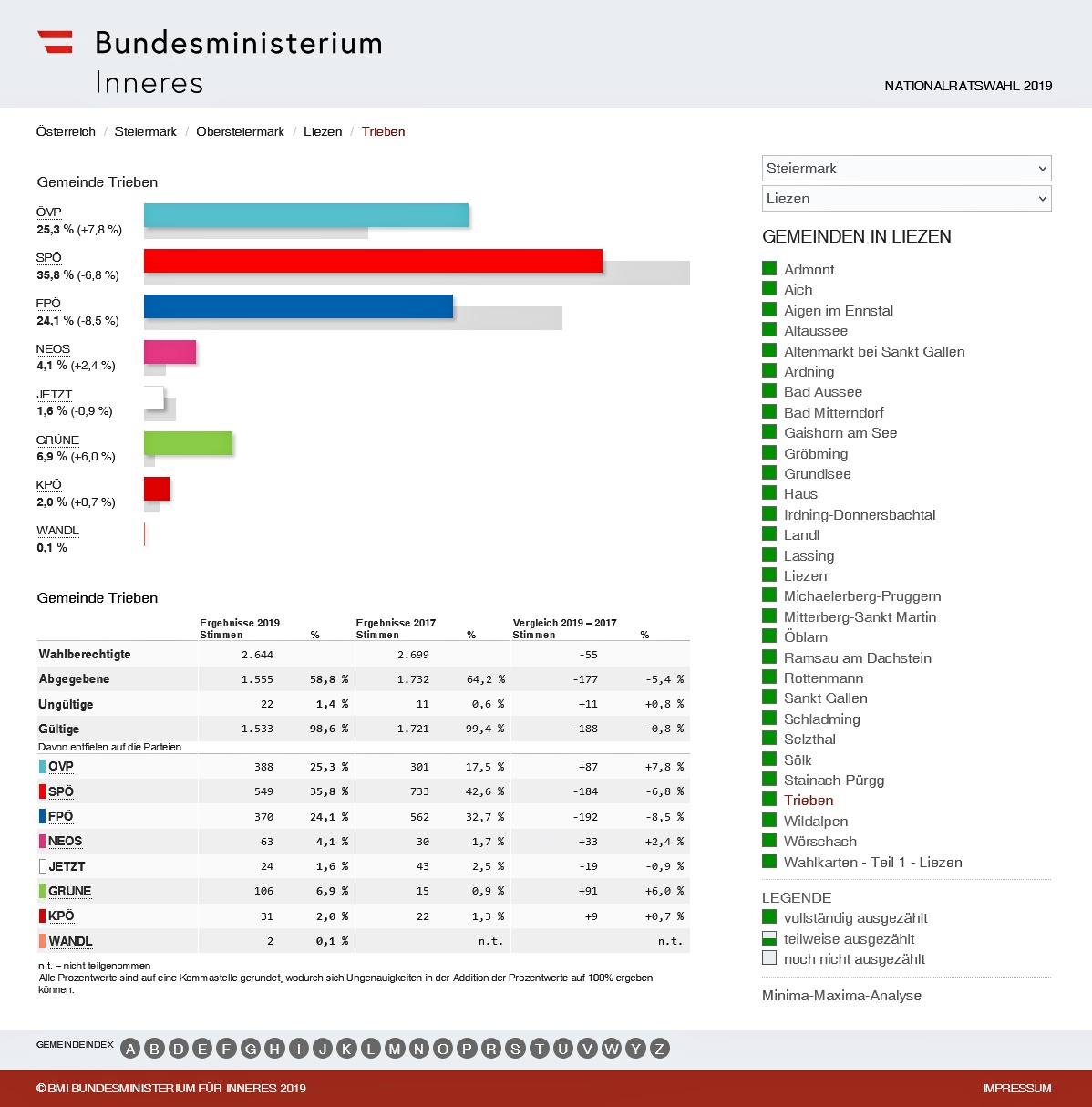Open the Steiermark state dropdown
Image resolution: width=1092 pixels, height=1107 pixels.
[906, 169]
